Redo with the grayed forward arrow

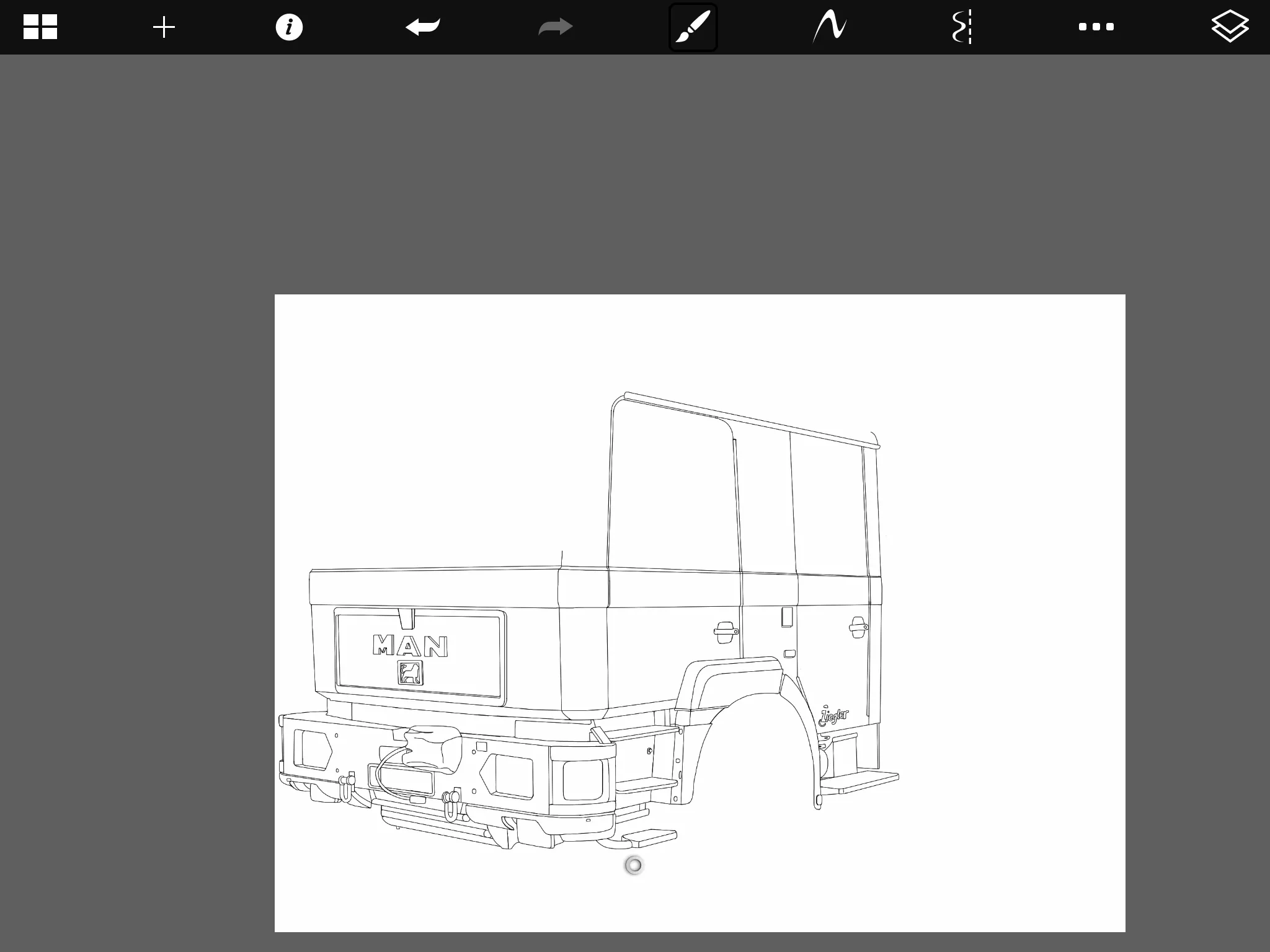556,27
